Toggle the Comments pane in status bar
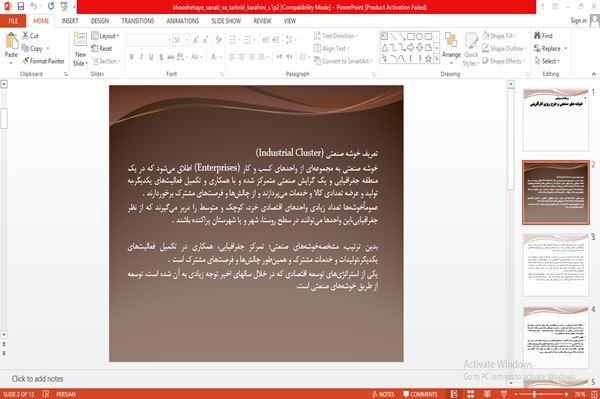Image resolution: width=600 pixels, height=399 pixels. click(420, 394)
